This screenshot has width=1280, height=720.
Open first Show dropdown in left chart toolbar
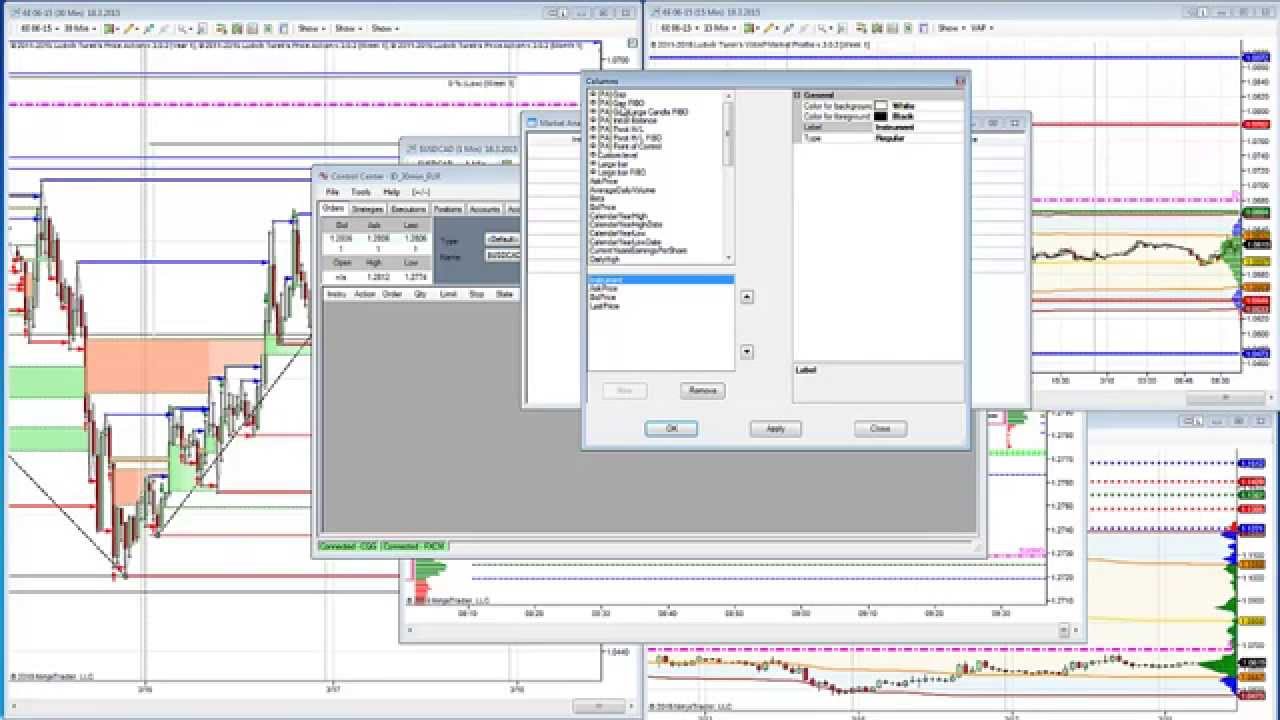tap(312, 28)
